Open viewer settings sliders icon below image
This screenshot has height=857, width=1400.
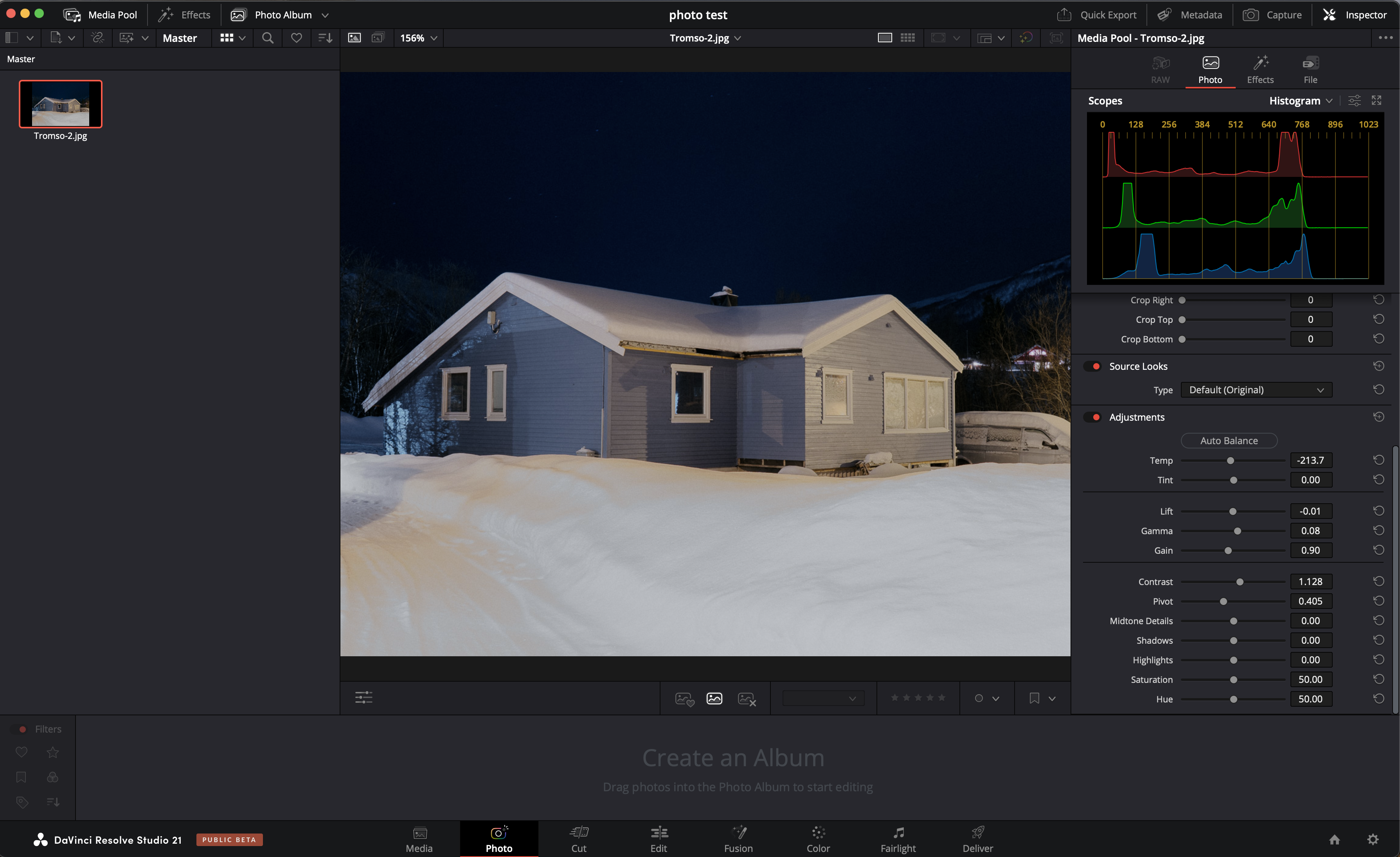point(363,698)
